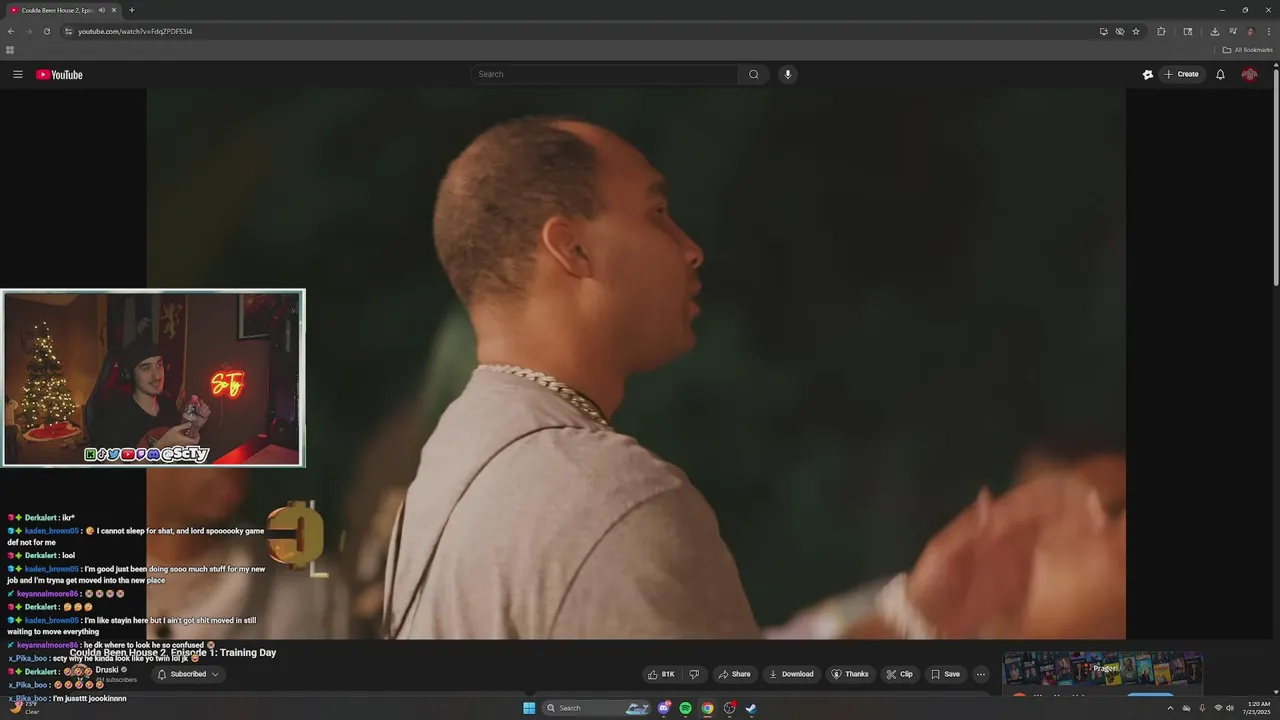Go to the YouTube home logo
The width and height of the screenshot is (1280, 720).
click(59, 74)
